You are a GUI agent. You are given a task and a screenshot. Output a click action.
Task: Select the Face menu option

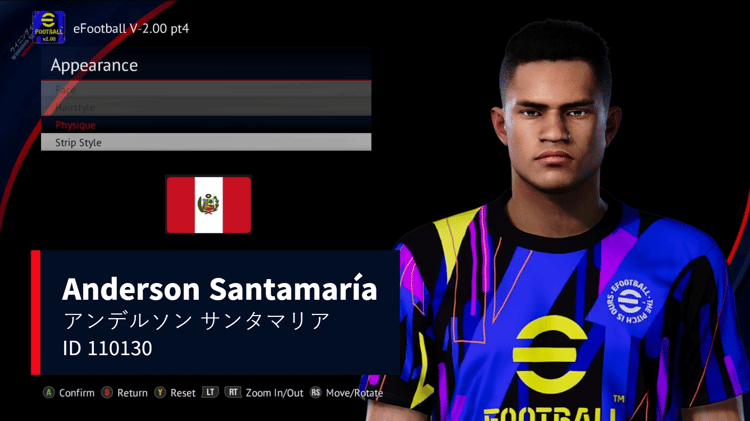click(206, 89)
